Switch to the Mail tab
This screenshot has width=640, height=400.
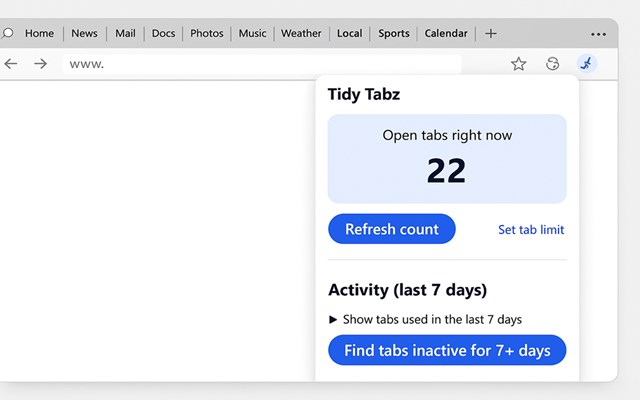[125, 33]
